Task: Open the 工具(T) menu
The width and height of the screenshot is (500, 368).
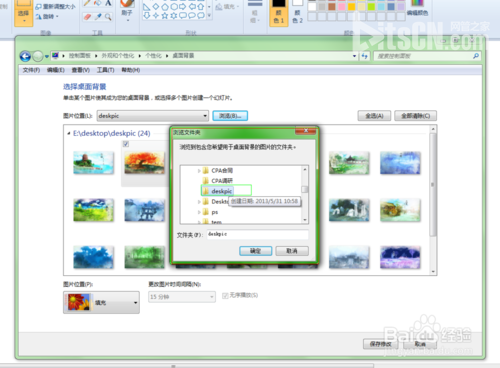Action: point(106,70)
